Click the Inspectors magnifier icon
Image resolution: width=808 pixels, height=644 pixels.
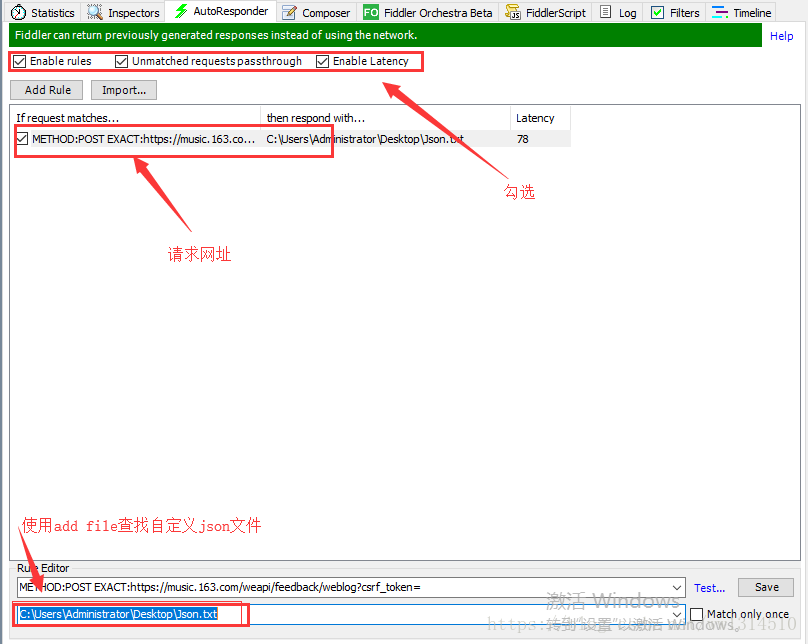95,12
